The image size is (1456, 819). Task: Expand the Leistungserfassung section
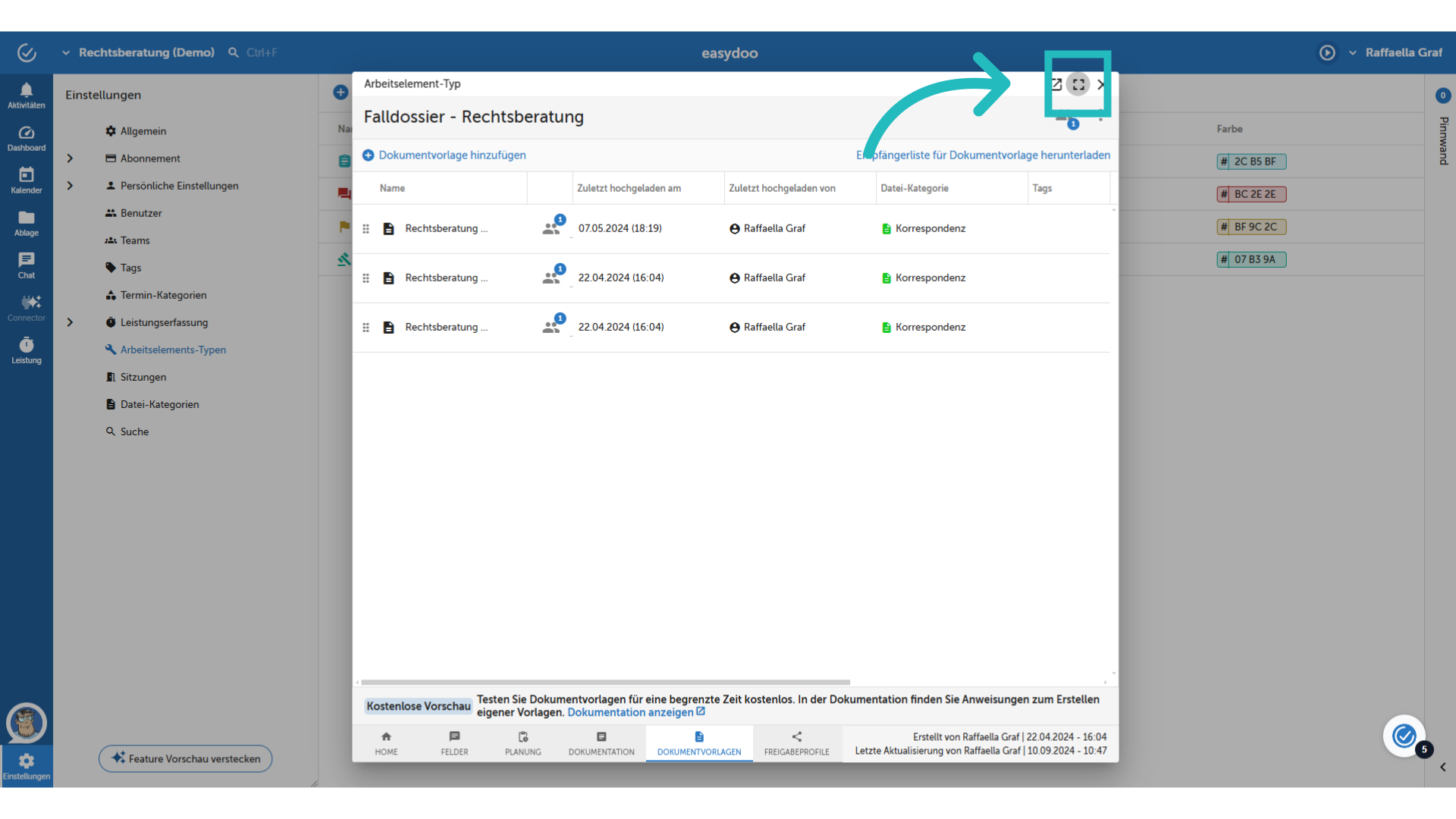click(x=70, y=322)
